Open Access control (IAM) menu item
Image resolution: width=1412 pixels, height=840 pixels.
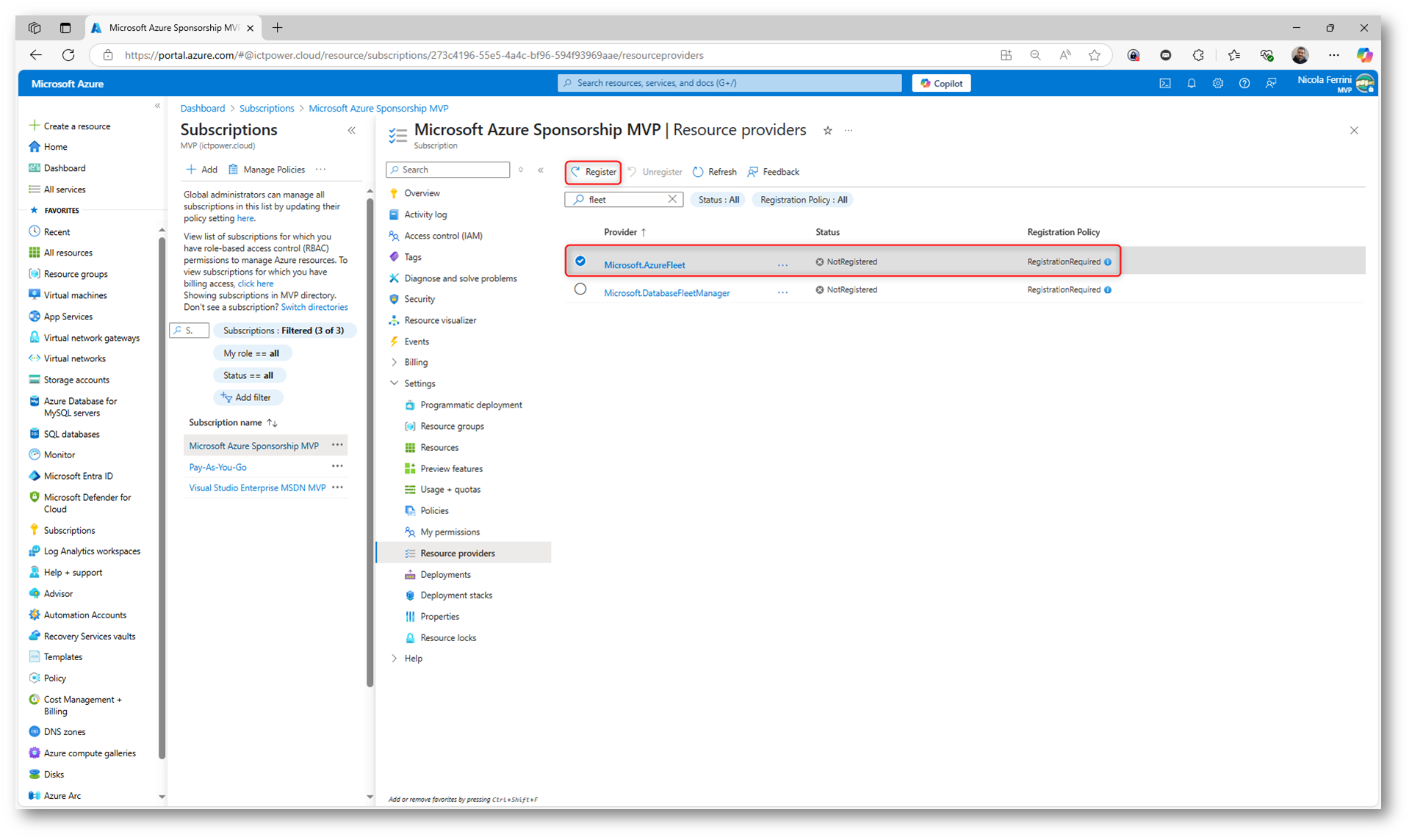pos(443,236)
